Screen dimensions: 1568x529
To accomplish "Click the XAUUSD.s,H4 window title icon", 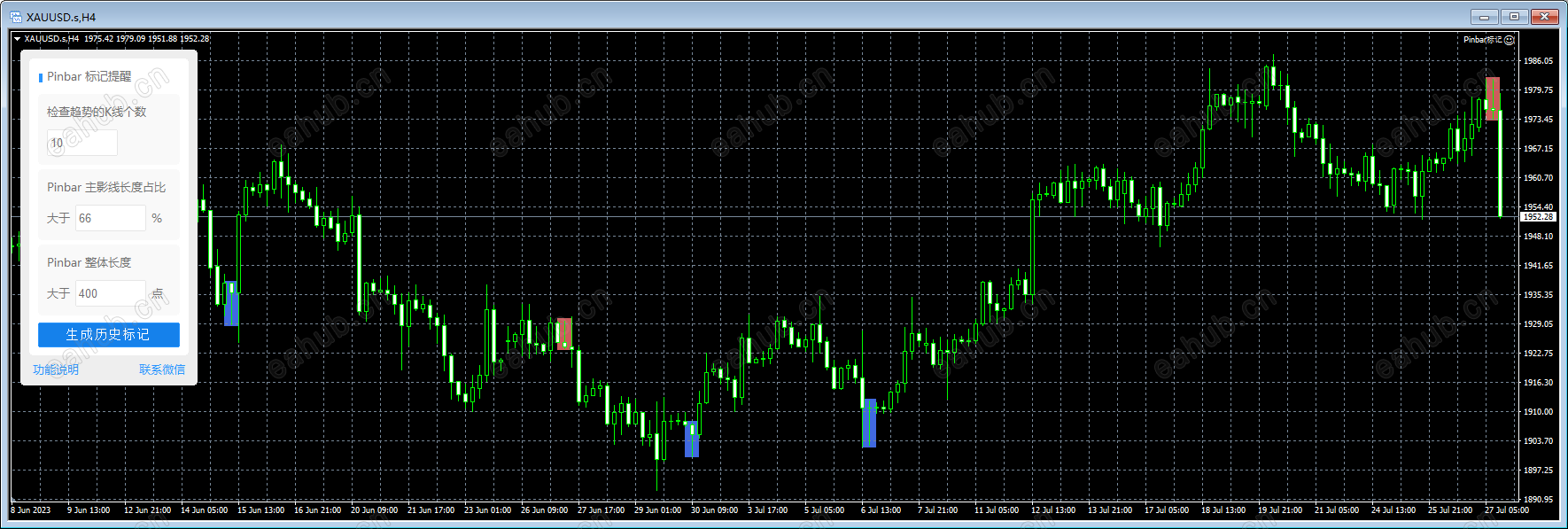I will (16, 17).
